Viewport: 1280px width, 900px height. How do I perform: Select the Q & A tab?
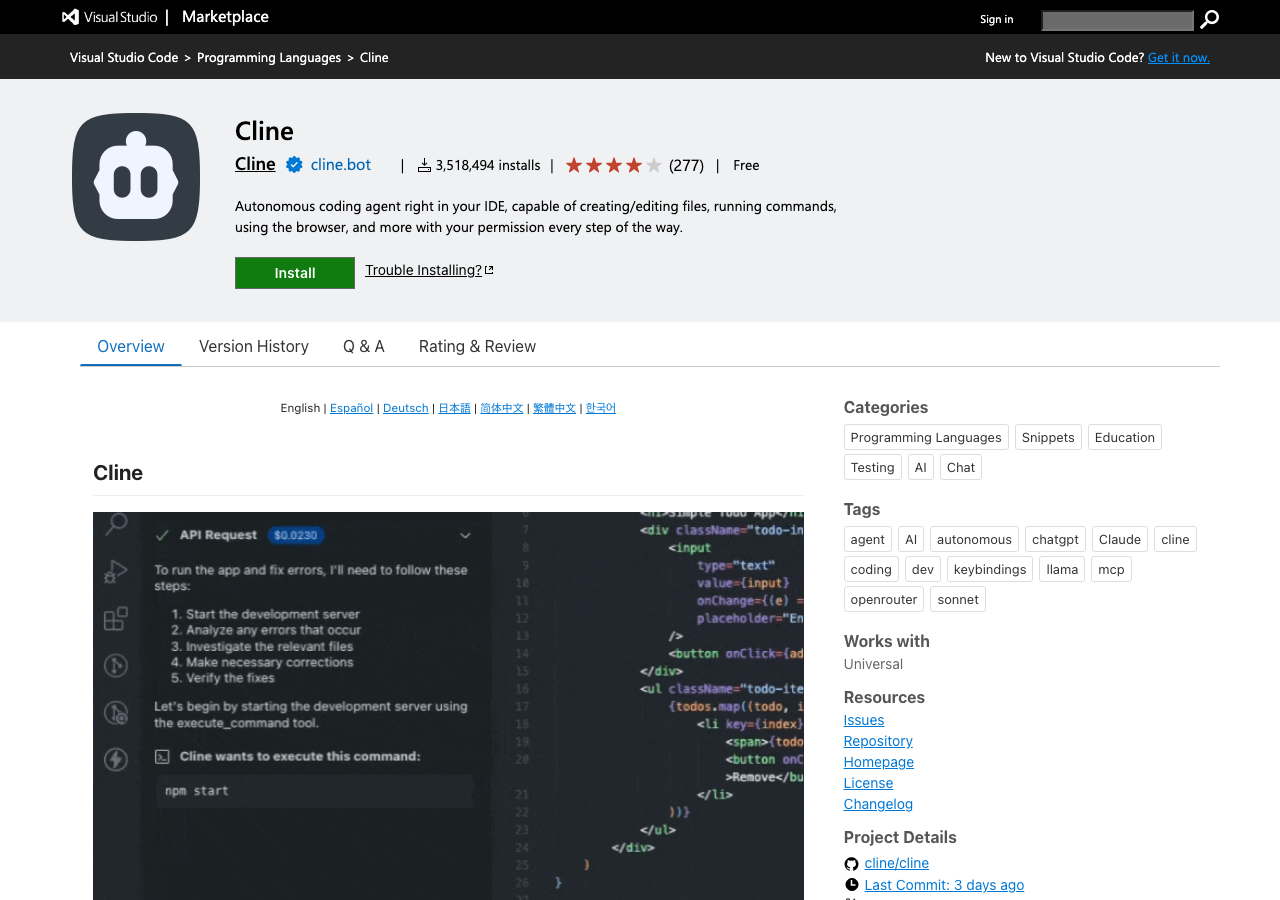pos(364,346)
